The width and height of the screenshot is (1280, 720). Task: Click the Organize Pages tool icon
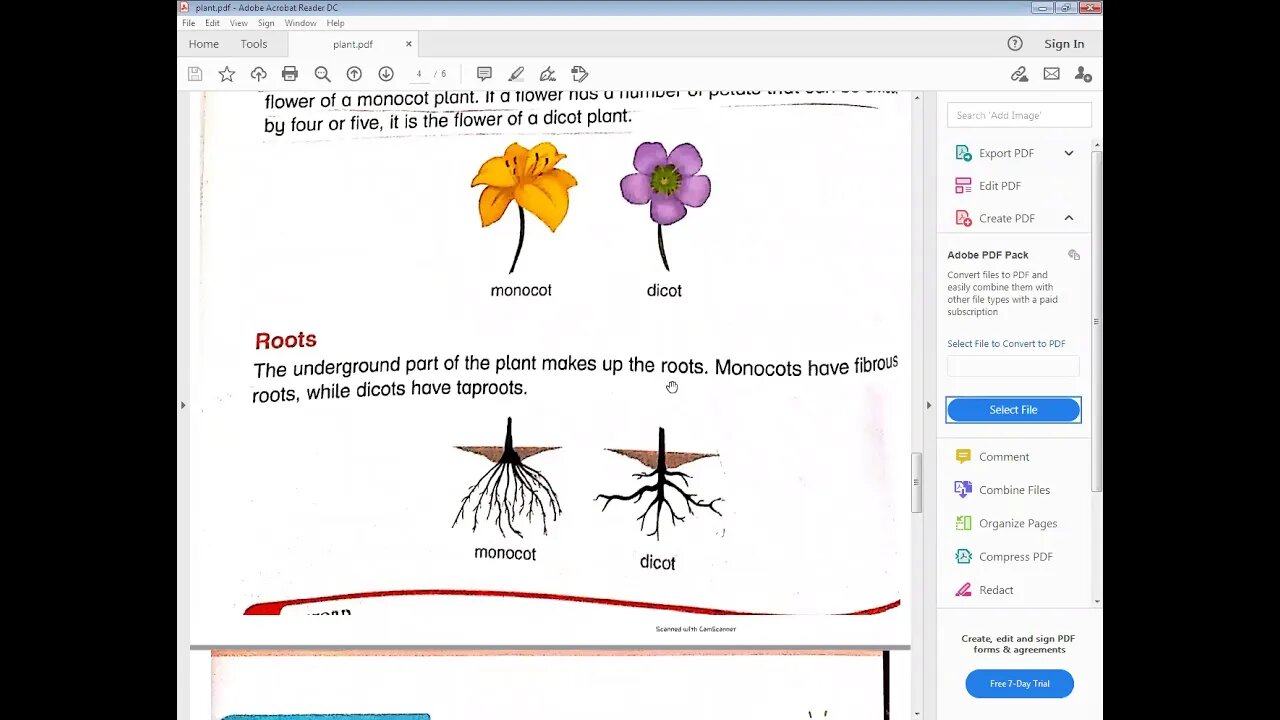pos(963,523)
